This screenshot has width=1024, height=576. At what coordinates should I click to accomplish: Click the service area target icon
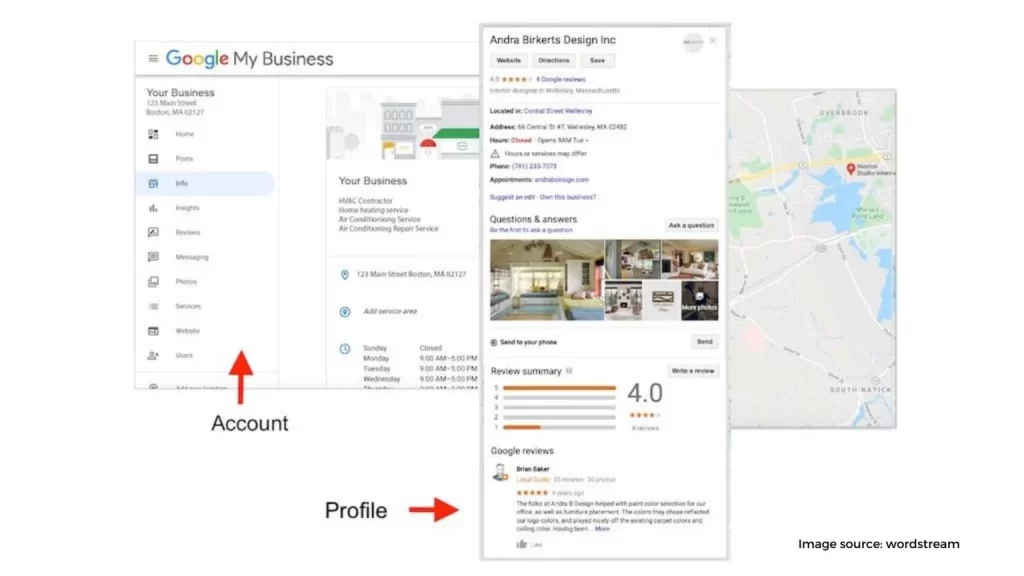[345, 312]
